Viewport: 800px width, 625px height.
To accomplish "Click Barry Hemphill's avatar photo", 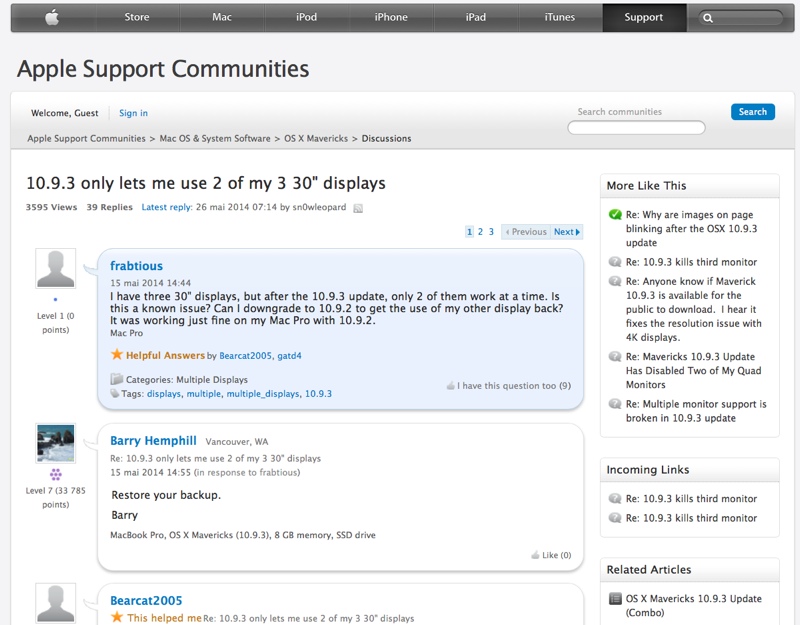I will [56, 443].
